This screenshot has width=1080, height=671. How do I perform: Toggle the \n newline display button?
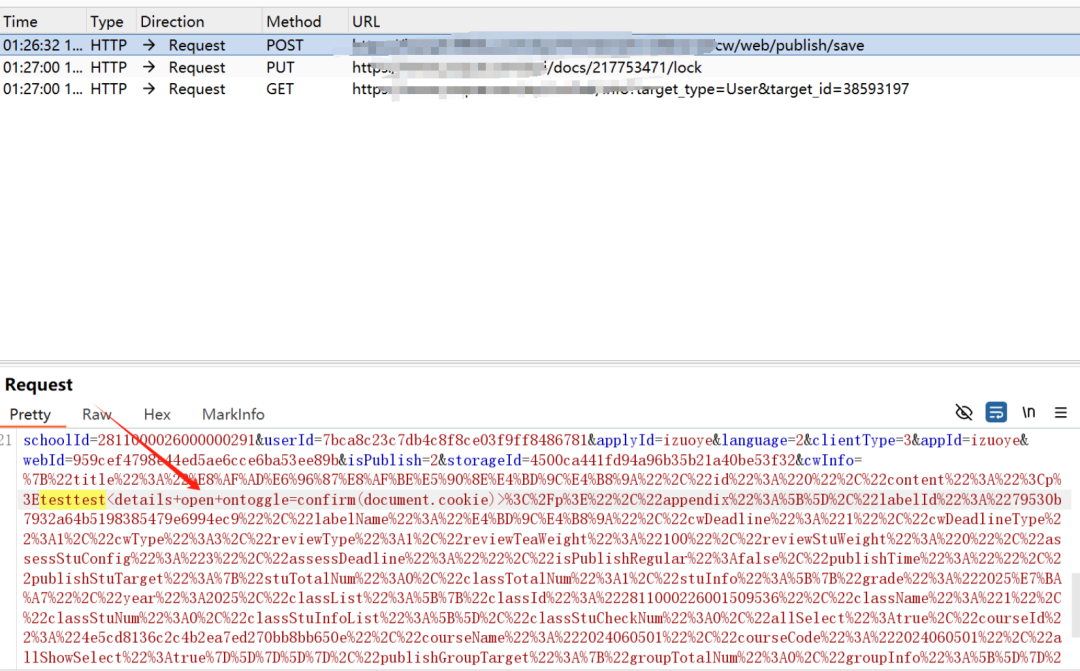coord(1028,412)
